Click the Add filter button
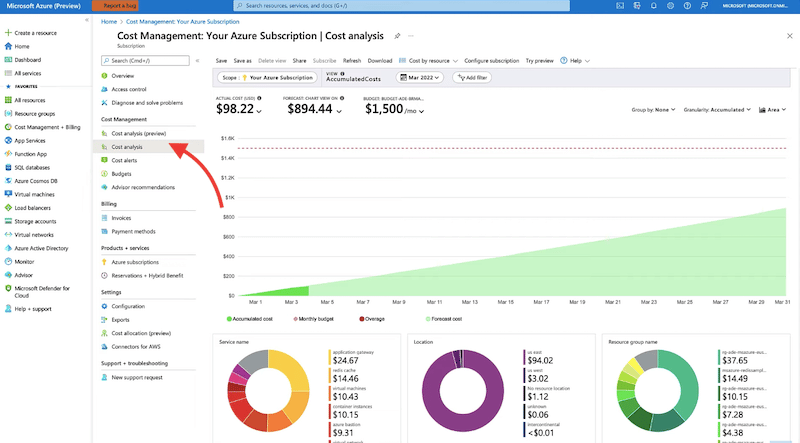Image resolution: width=800 pixels, height=443 pixels. pos(472,78)
